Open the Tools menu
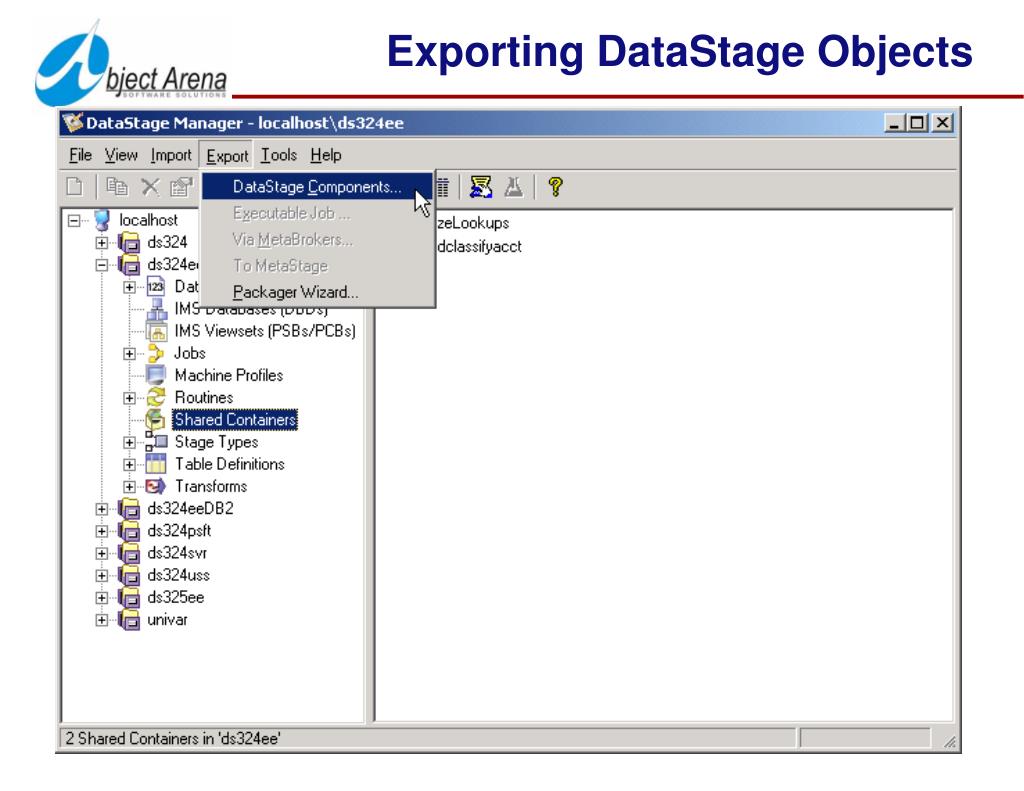Image resolution: width=1024 pixels, height=791 pixels. [x=279, y=155]
